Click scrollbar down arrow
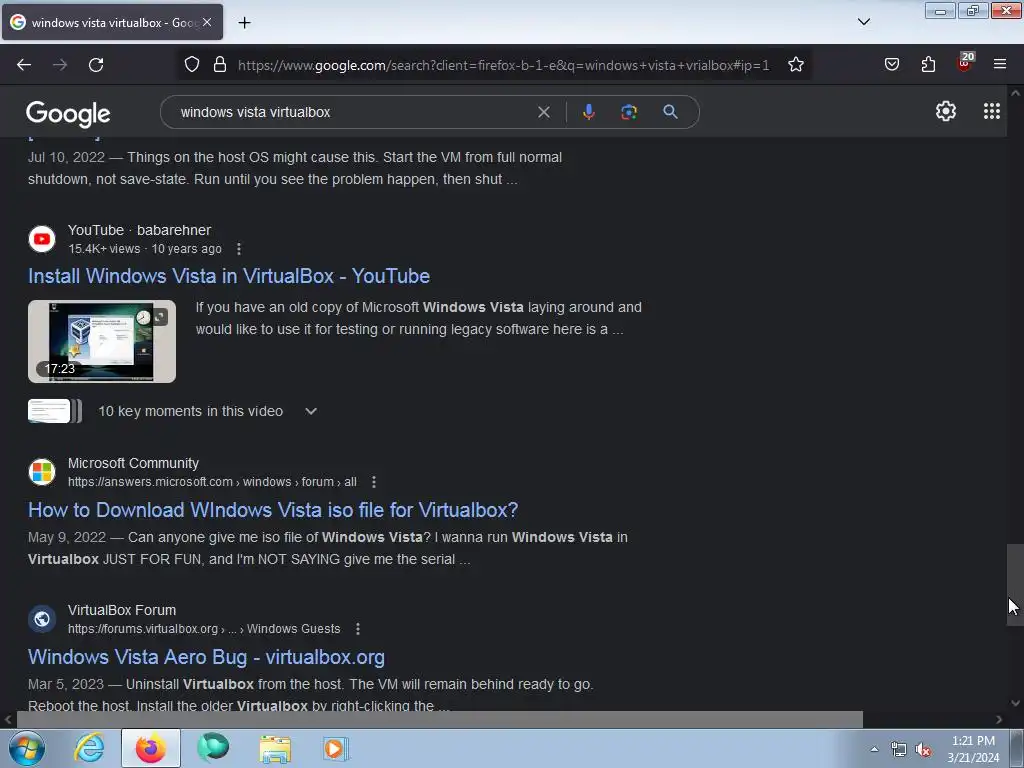Screen dimensions: 1024x768 point(1015,703)
